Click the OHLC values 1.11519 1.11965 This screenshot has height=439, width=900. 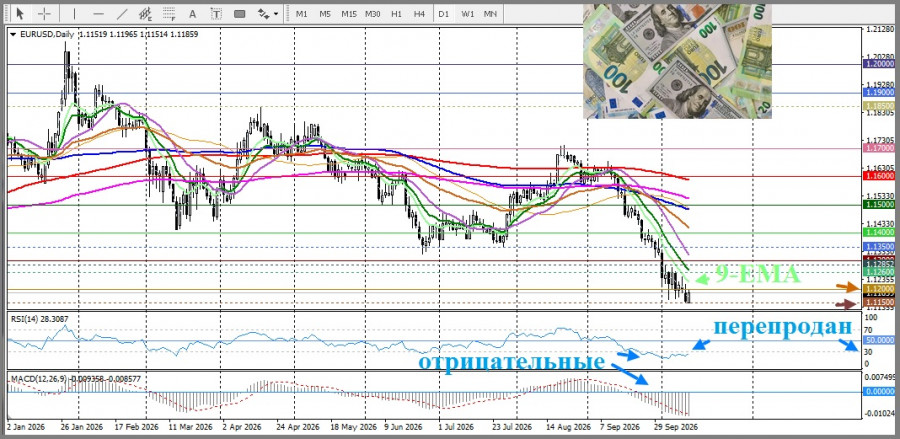[x=108, y=34]
